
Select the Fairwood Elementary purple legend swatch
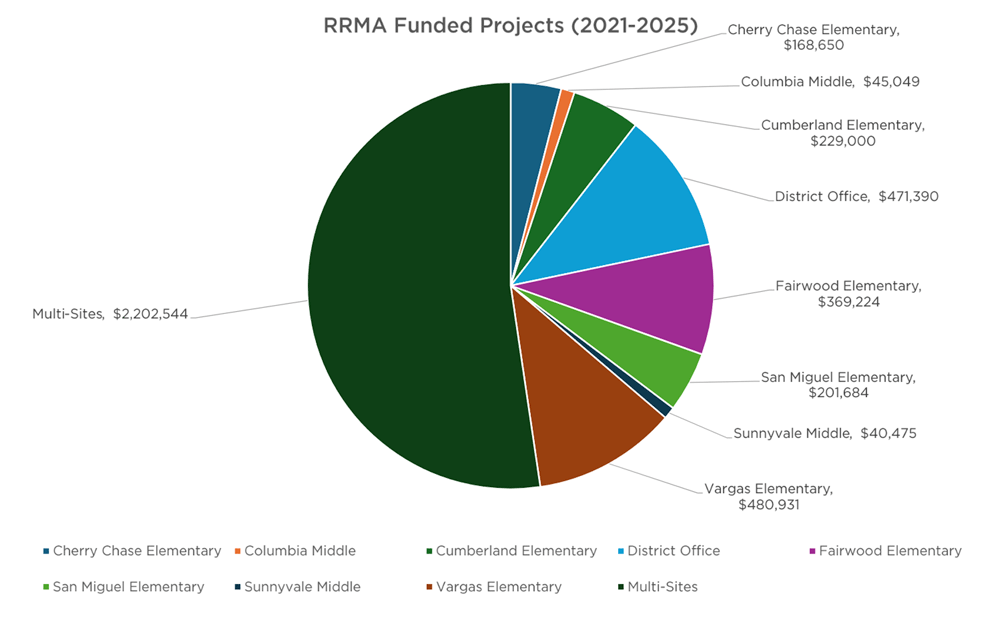(x=812, y=551)
